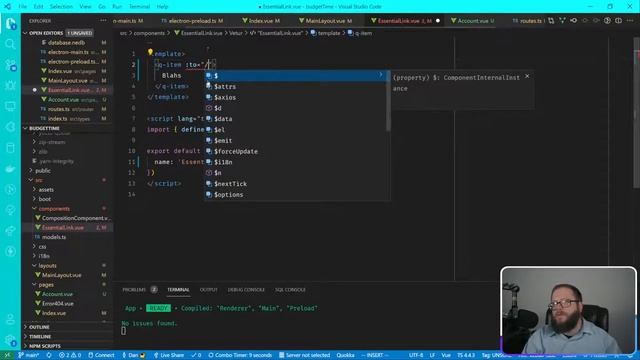
Task: Open the Selection menu
Action: pyautogui.click(x=61, y=7)
